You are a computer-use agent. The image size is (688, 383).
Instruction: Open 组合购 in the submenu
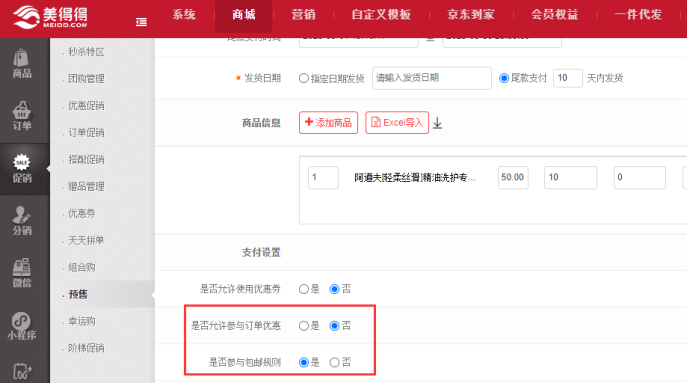click(x=82, y=267)
